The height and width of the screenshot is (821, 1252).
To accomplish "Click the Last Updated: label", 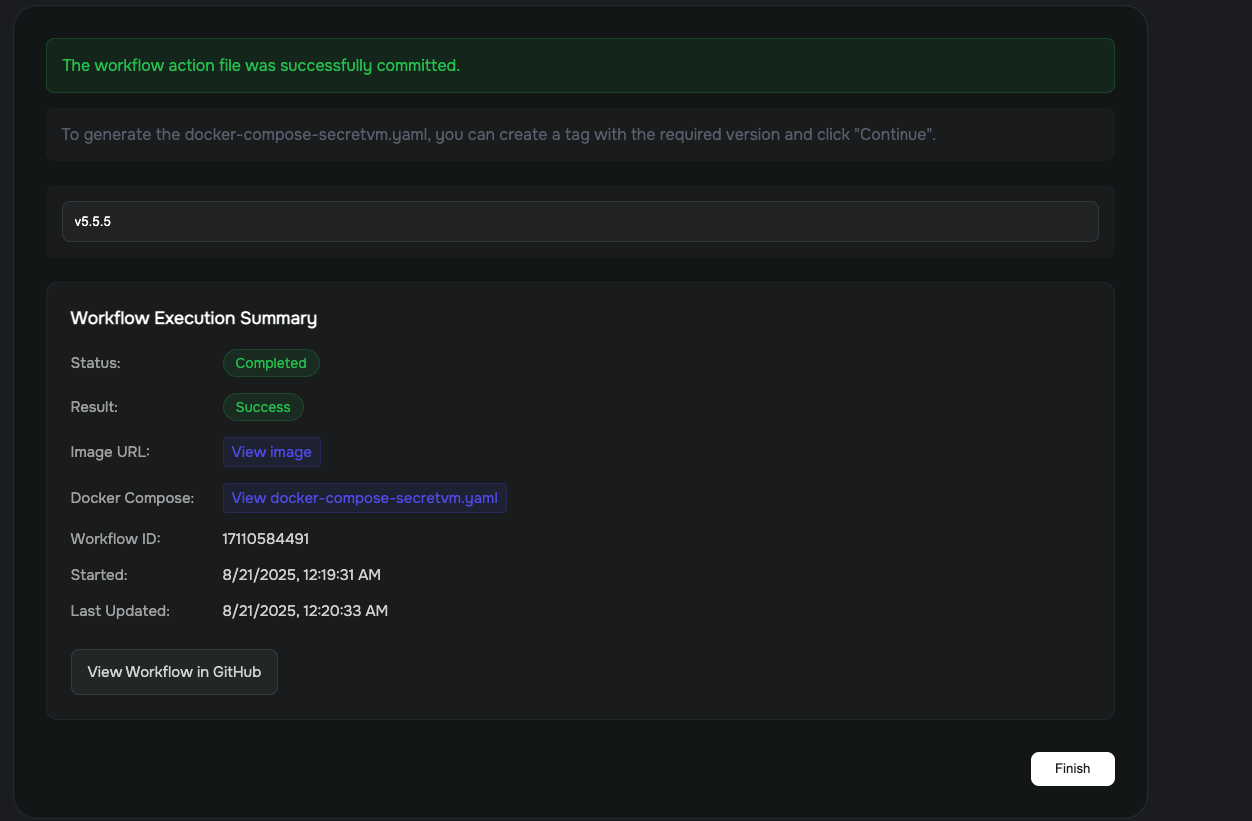I will [x=120, y=611].
